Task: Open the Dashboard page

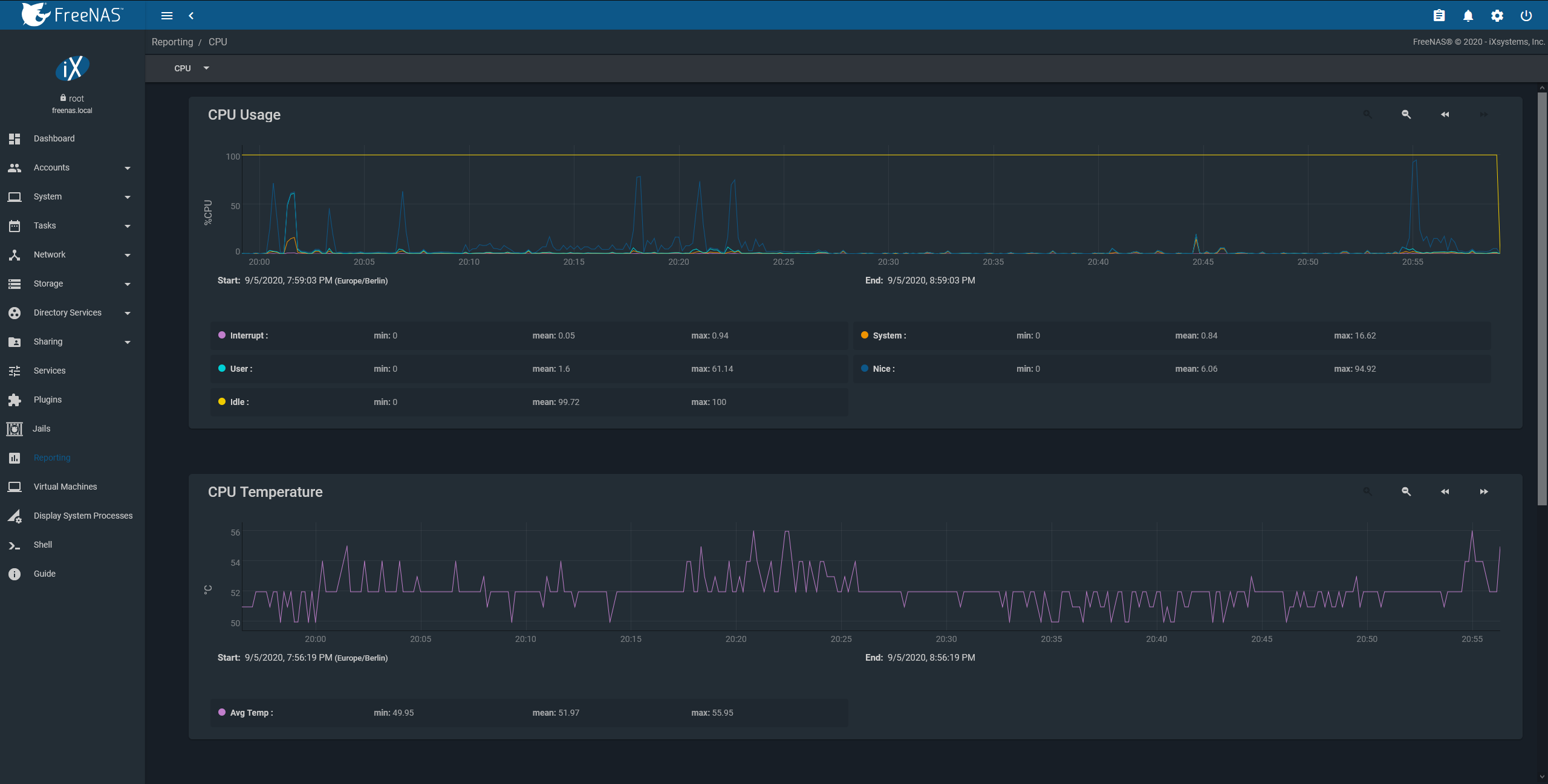Action: [x=54, y=138]
